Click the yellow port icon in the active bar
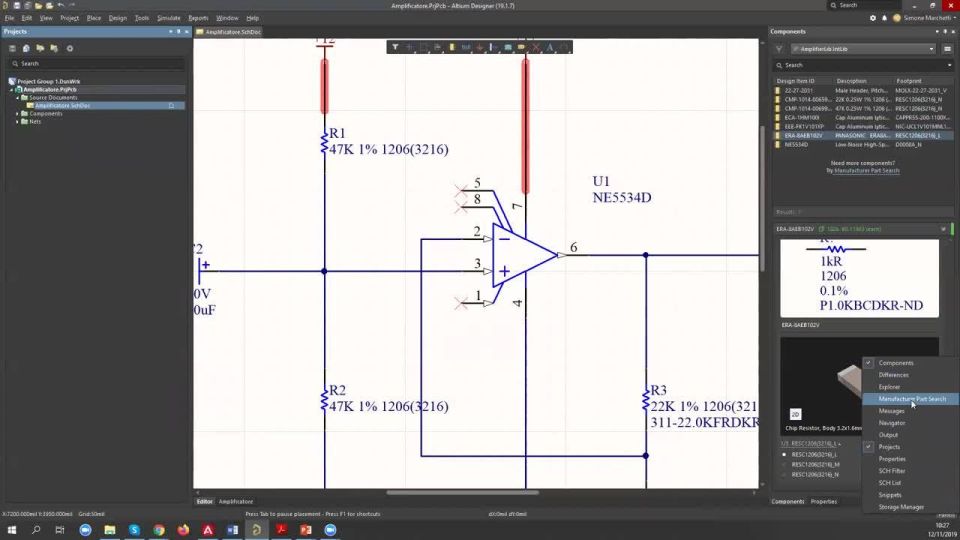 (522, 47)
